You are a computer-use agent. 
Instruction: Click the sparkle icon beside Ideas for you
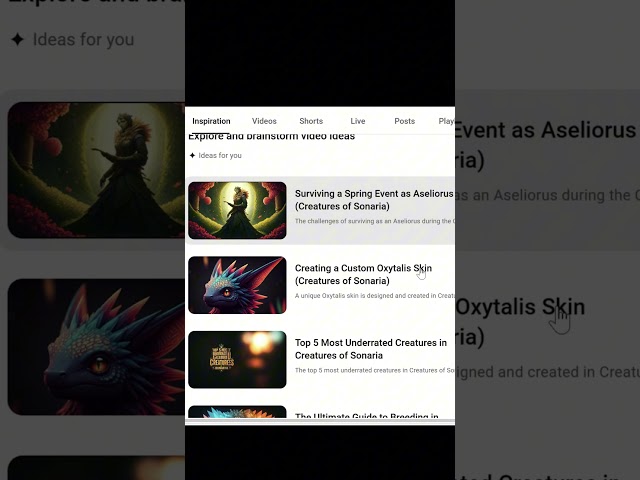[192, 155]
